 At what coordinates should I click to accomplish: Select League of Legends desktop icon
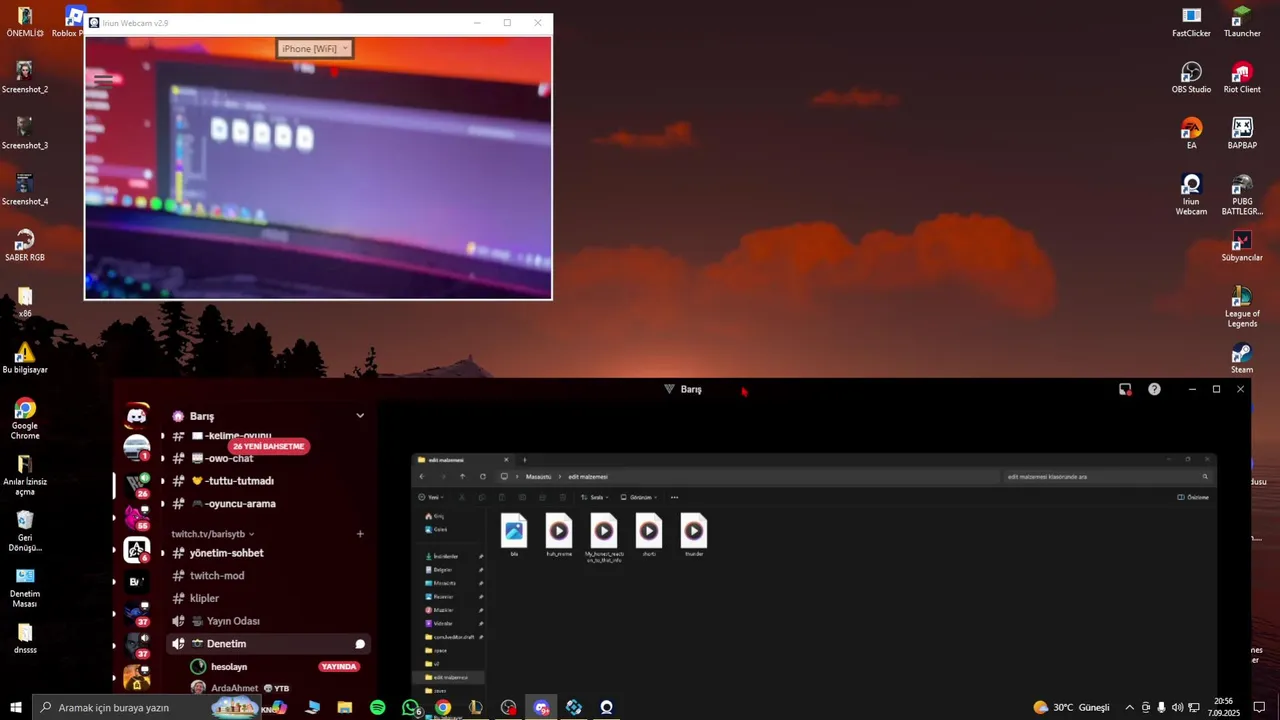click(1242, 307)
